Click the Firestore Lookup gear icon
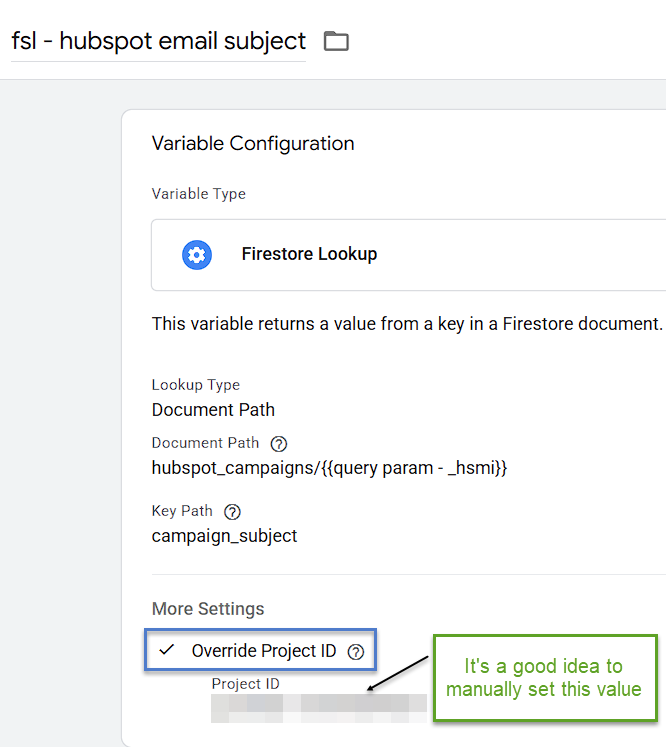The image size is (666, 747). [x=197, y=255]
